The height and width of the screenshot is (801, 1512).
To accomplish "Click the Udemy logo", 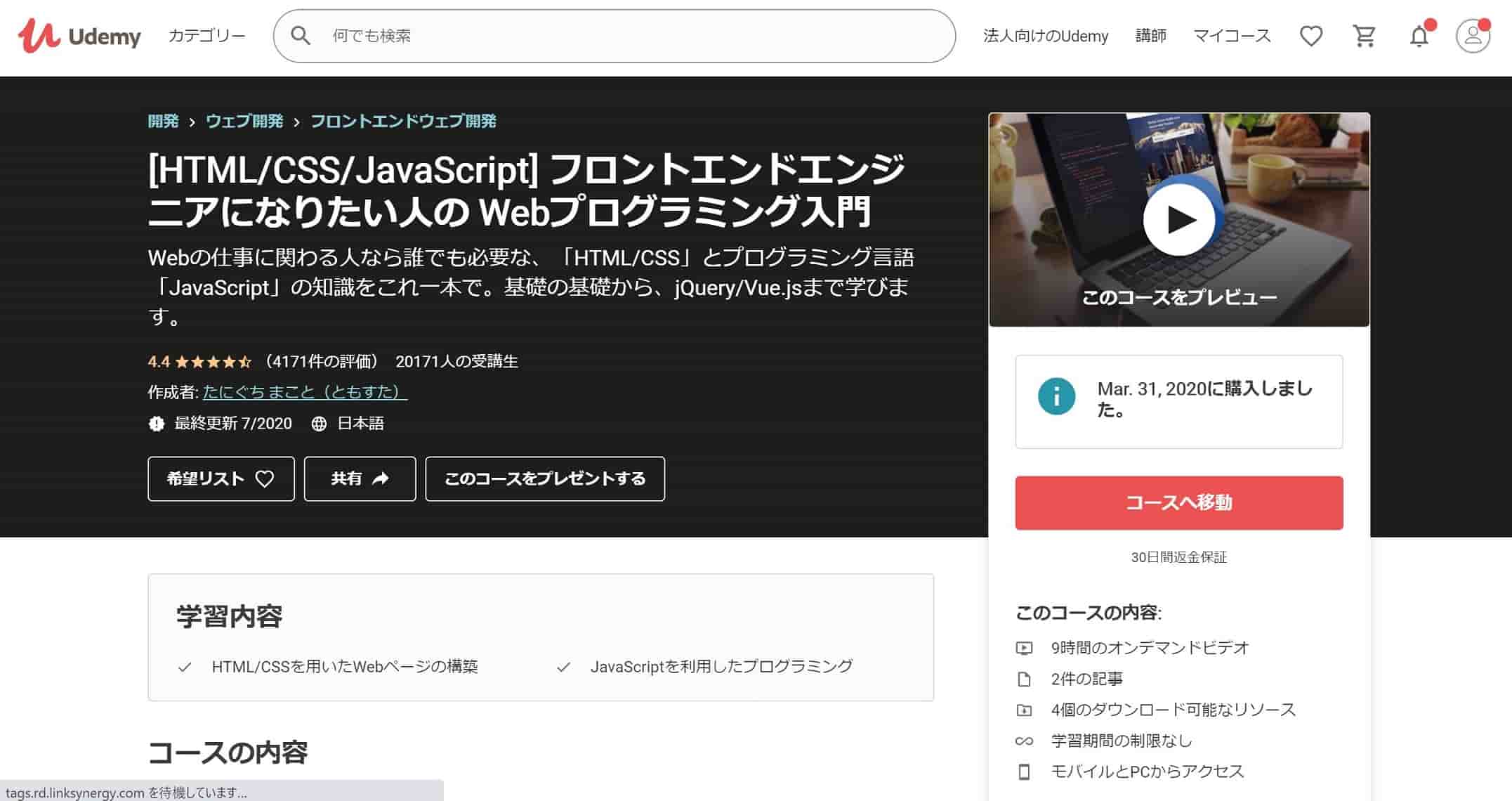I will 79,35.
